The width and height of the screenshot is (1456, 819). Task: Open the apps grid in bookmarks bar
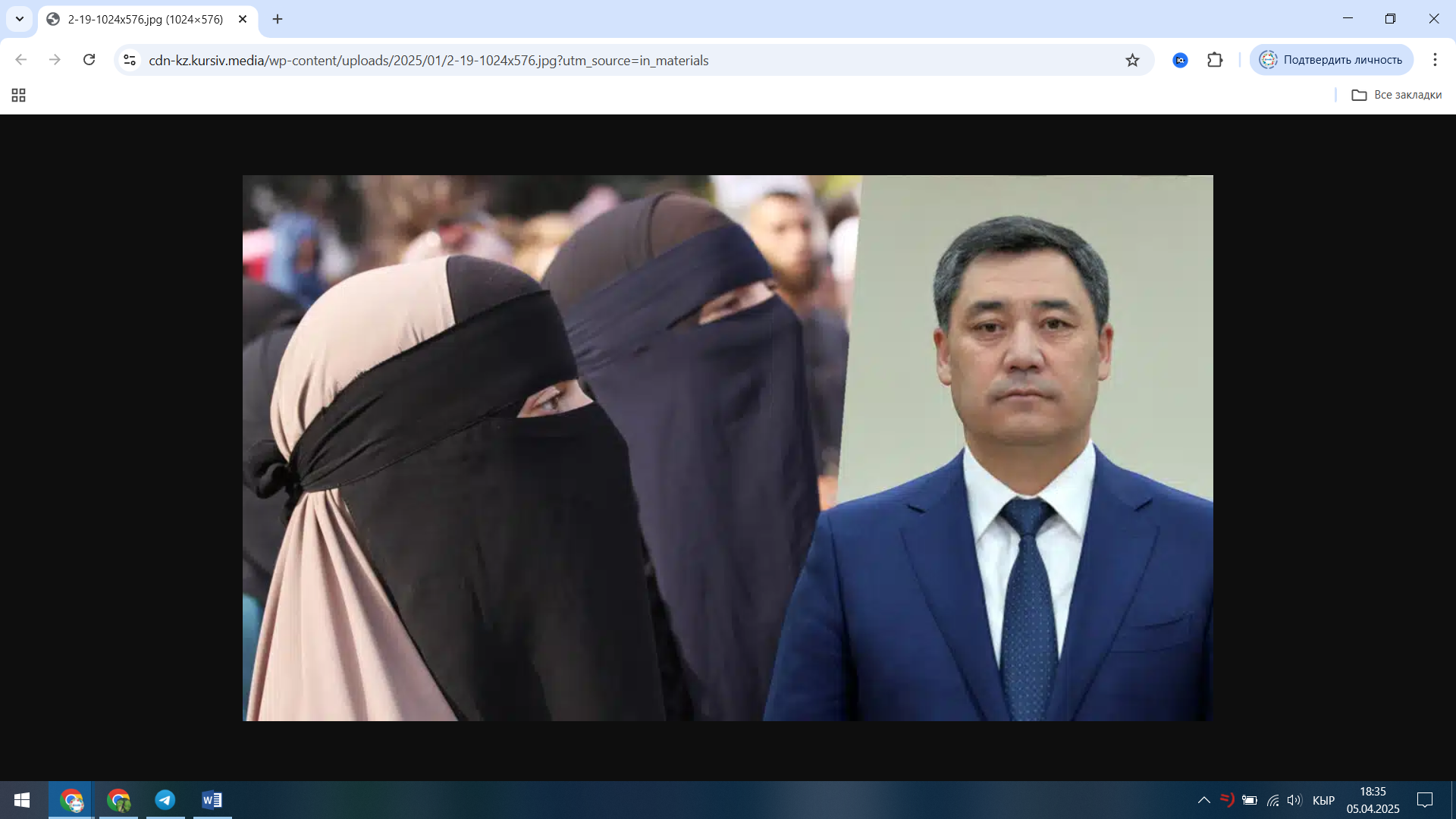[19, 95]
